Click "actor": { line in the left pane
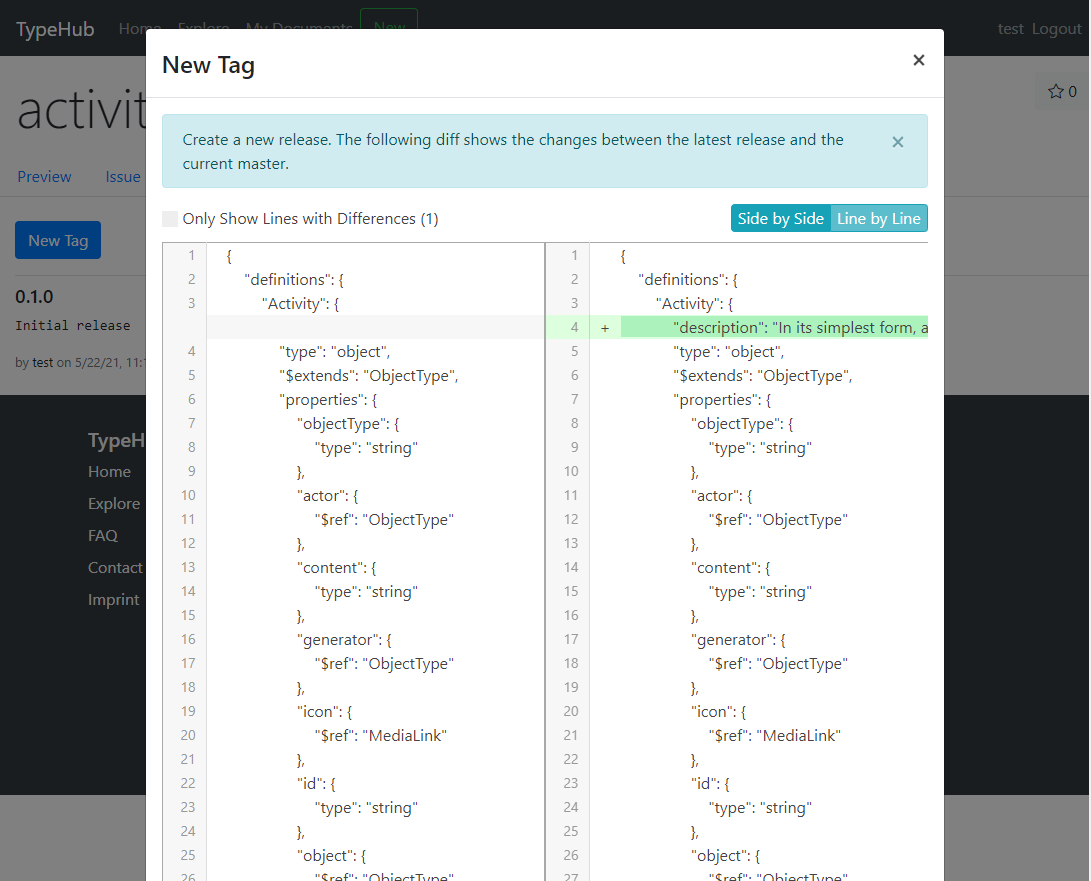1091x881 pixels. pyautogui.click(x=328, y=495)
